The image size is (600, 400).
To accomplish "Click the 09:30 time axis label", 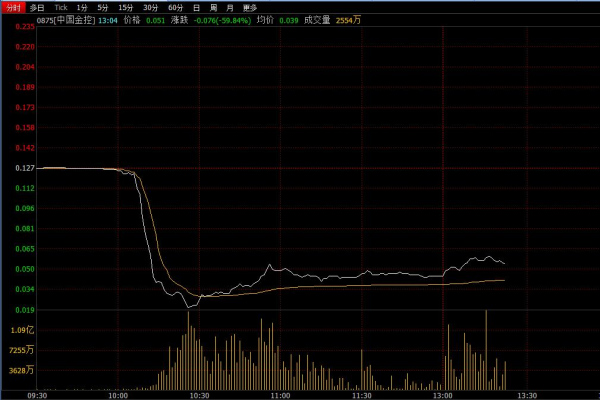I will click(37, 396).
